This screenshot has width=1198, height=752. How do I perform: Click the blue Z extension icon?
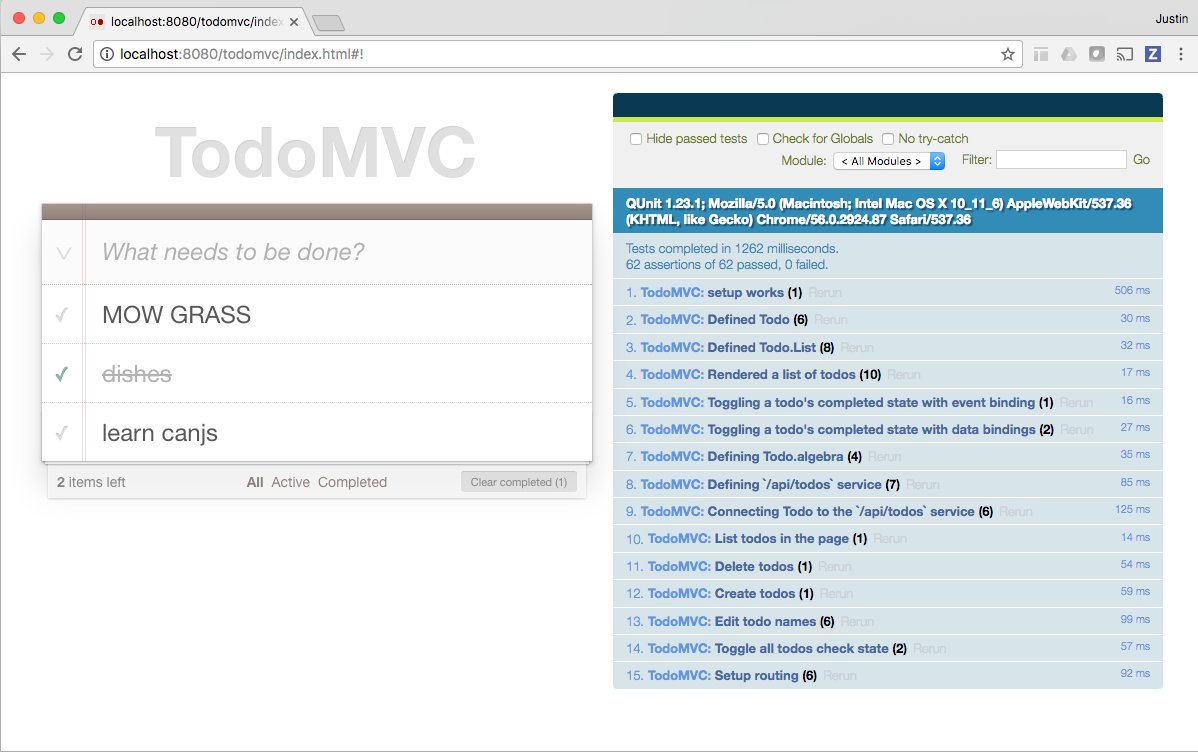(x=1153, y=54)
